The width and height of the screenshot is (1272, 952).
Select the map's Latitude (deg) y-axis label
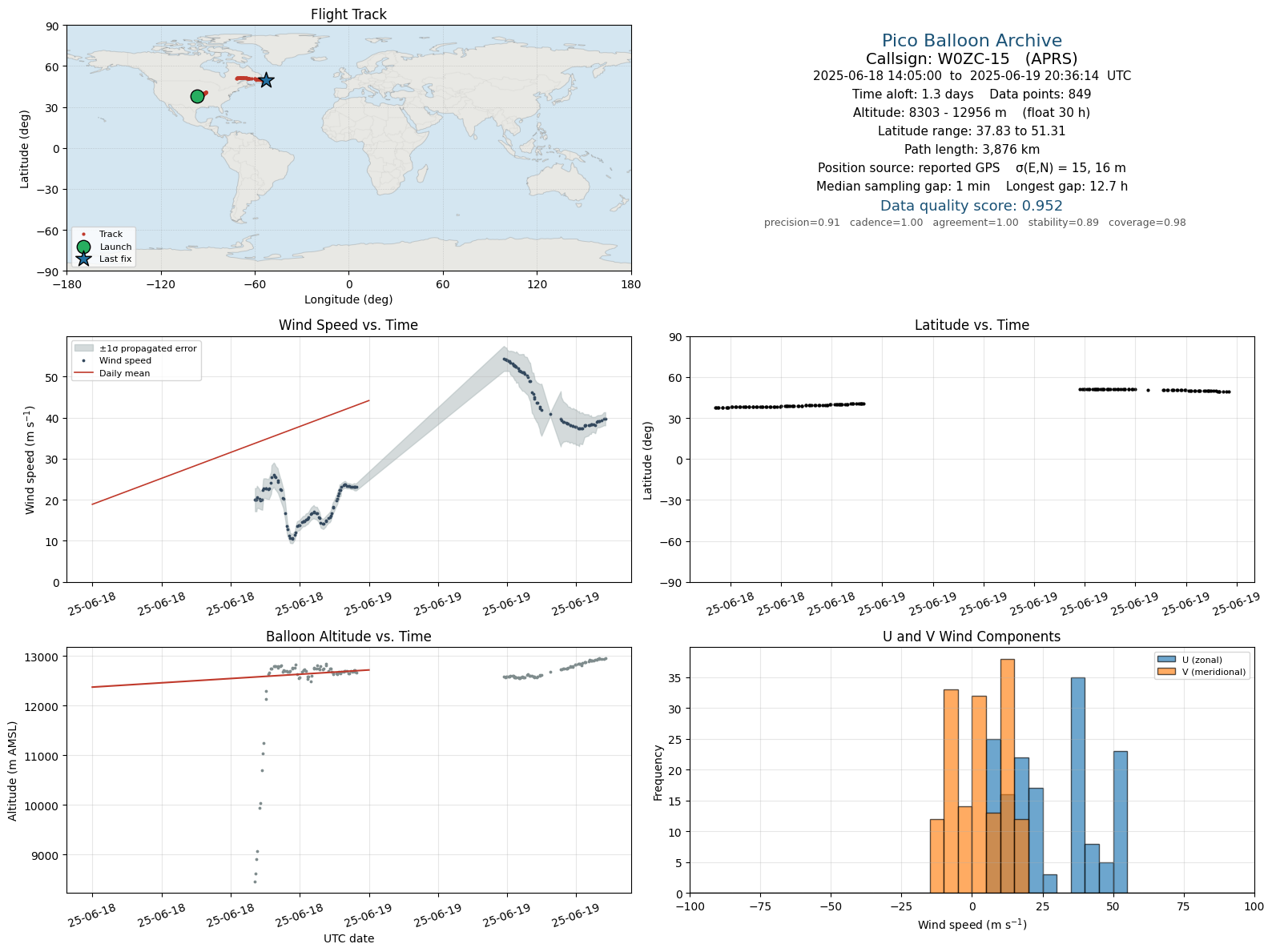coord(25,149)
